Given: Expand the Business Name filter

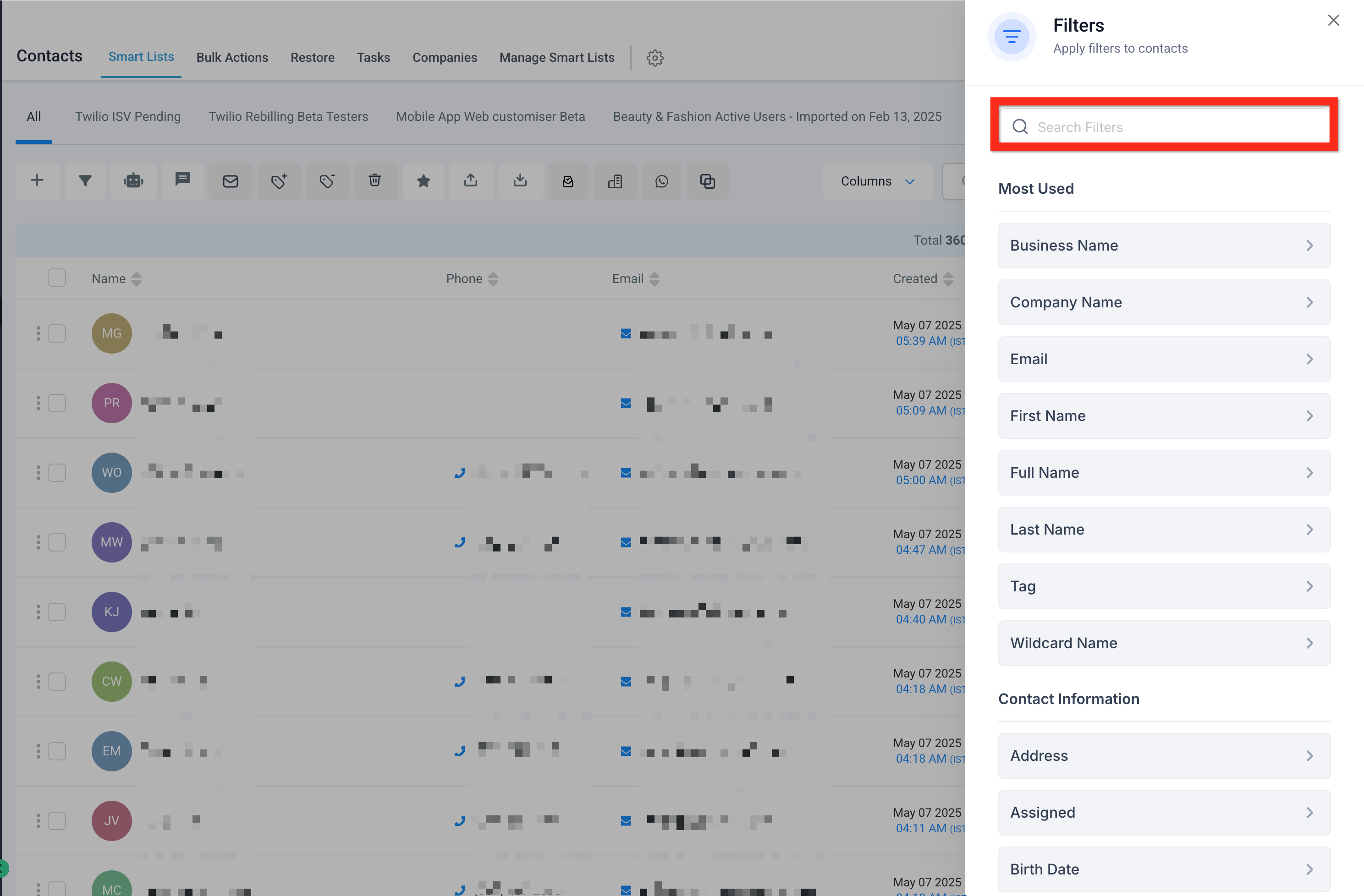Looking at the screenshot, I should tap(1164, 246).
